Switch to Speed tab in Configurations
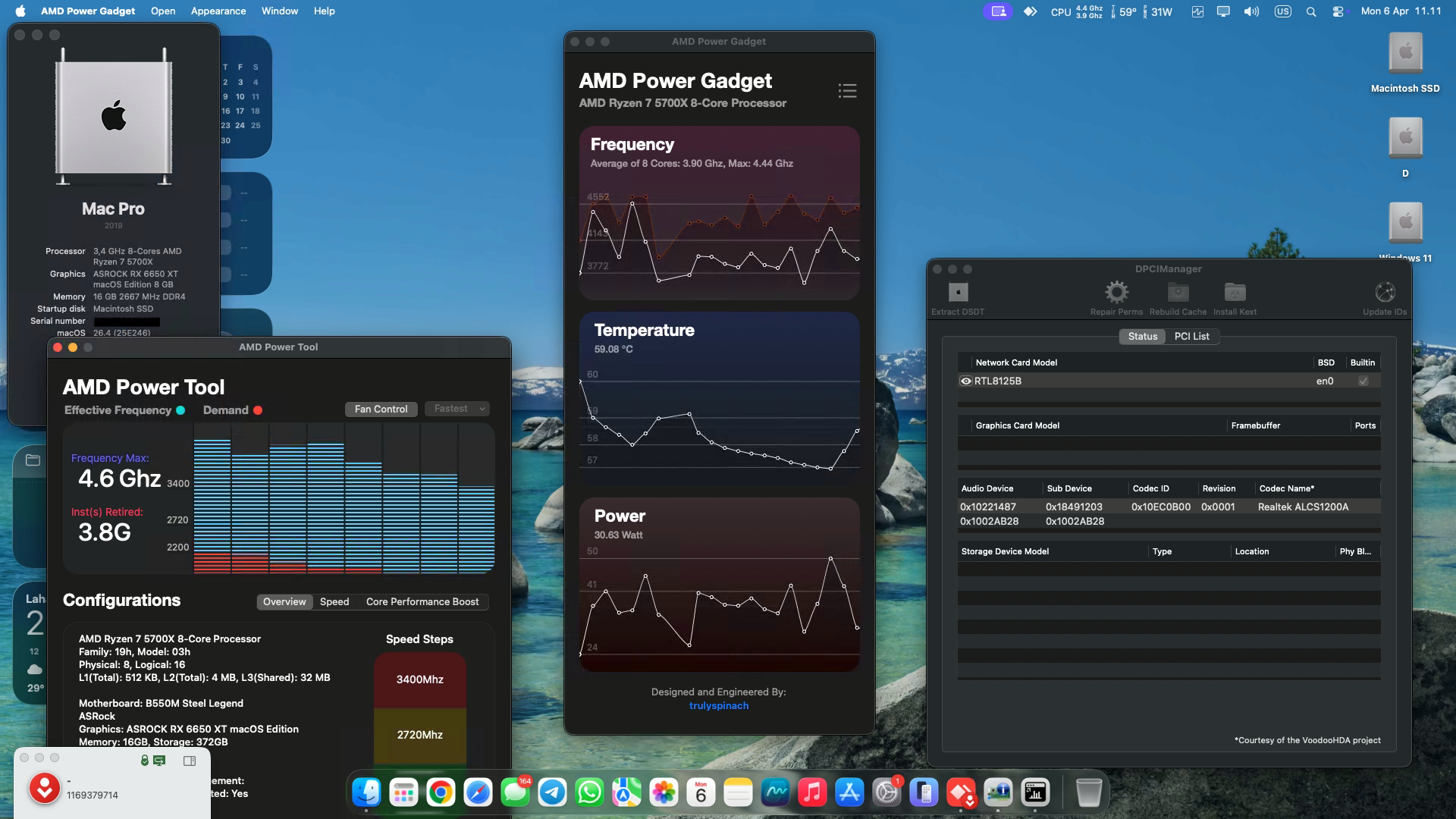 click(334, 602)
